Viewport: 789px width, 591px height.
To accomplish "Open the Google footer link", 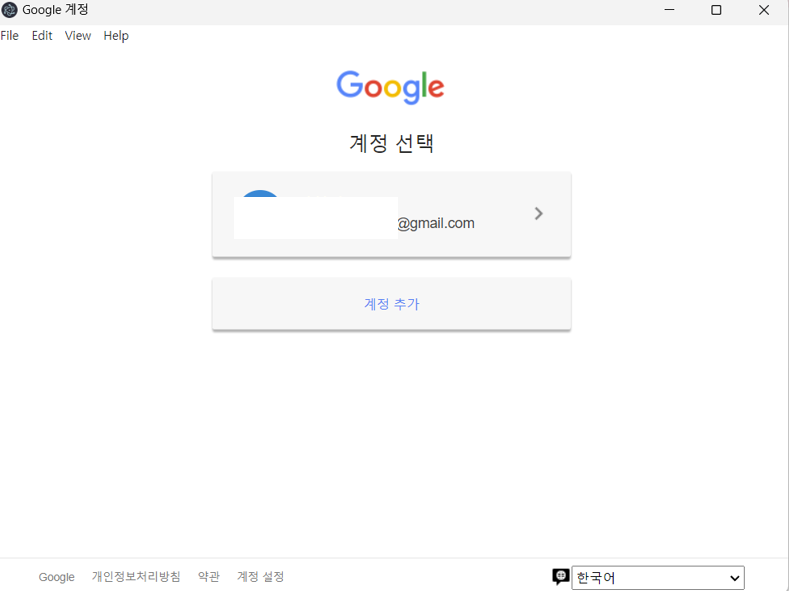I will (x=56, y=577).
